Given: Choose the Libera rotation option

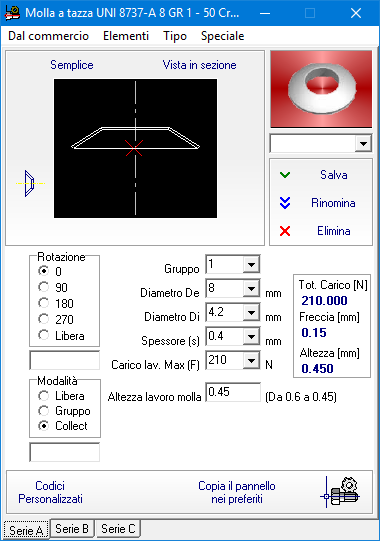Looking at the screenshot, I should [43, 335].
